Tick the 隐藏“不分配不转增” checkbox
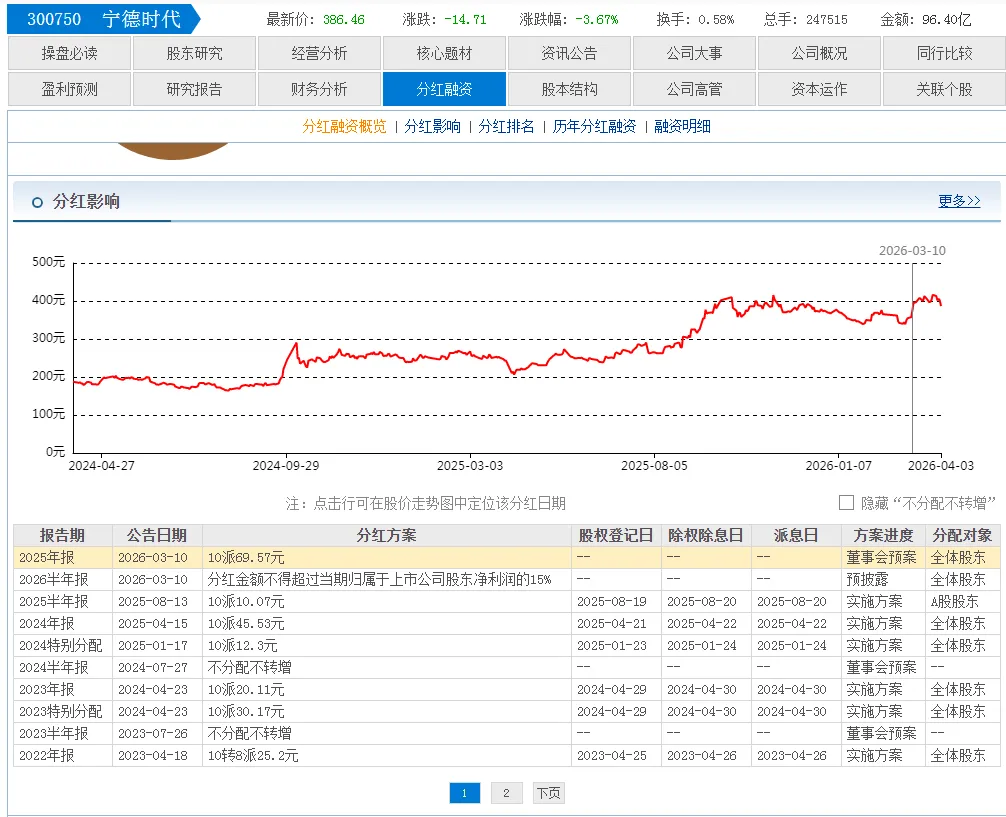 click(846, 503)
